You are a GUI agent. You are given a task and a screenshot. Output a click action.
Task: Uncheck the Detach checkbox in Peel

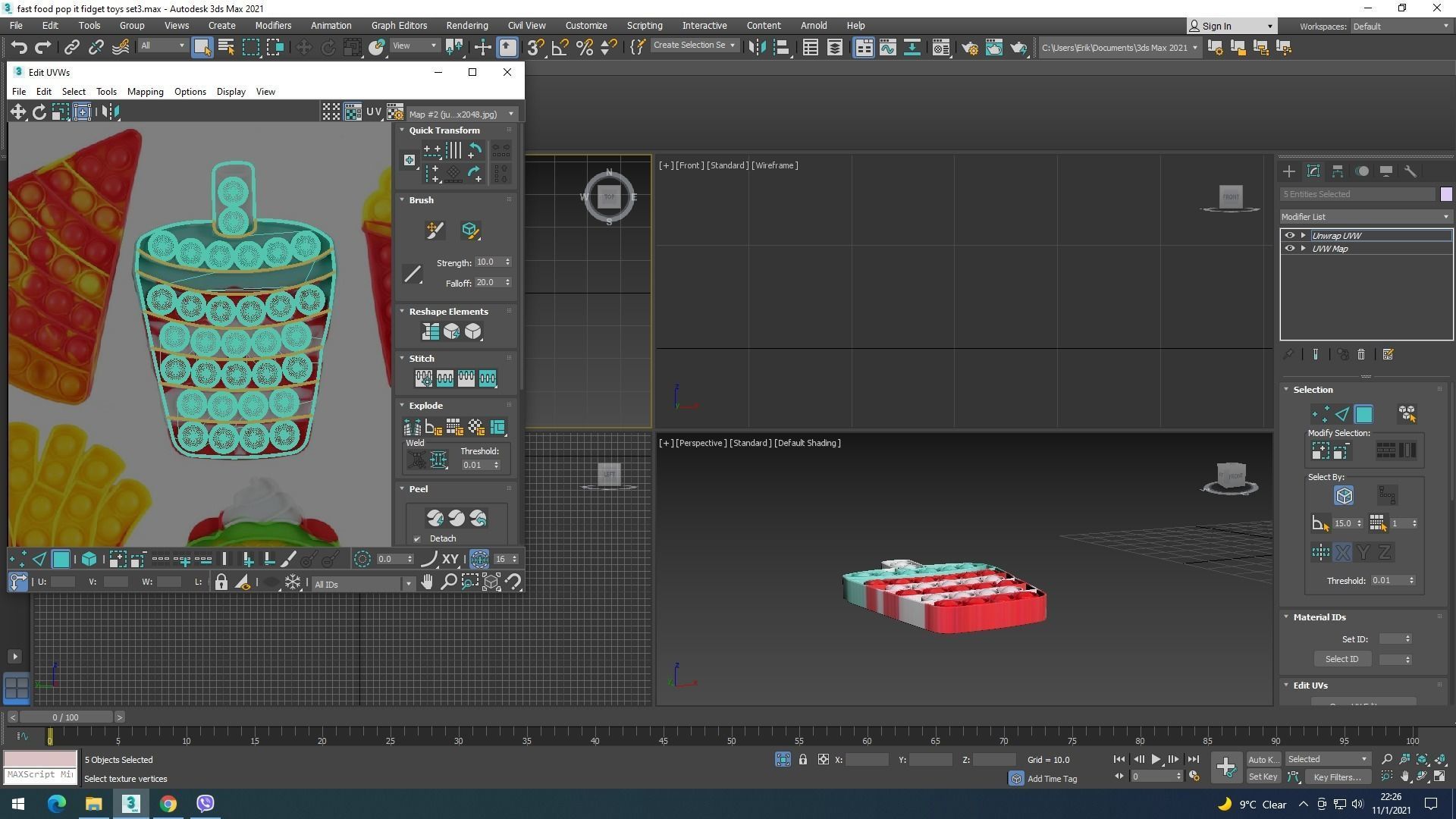point(417,539)
